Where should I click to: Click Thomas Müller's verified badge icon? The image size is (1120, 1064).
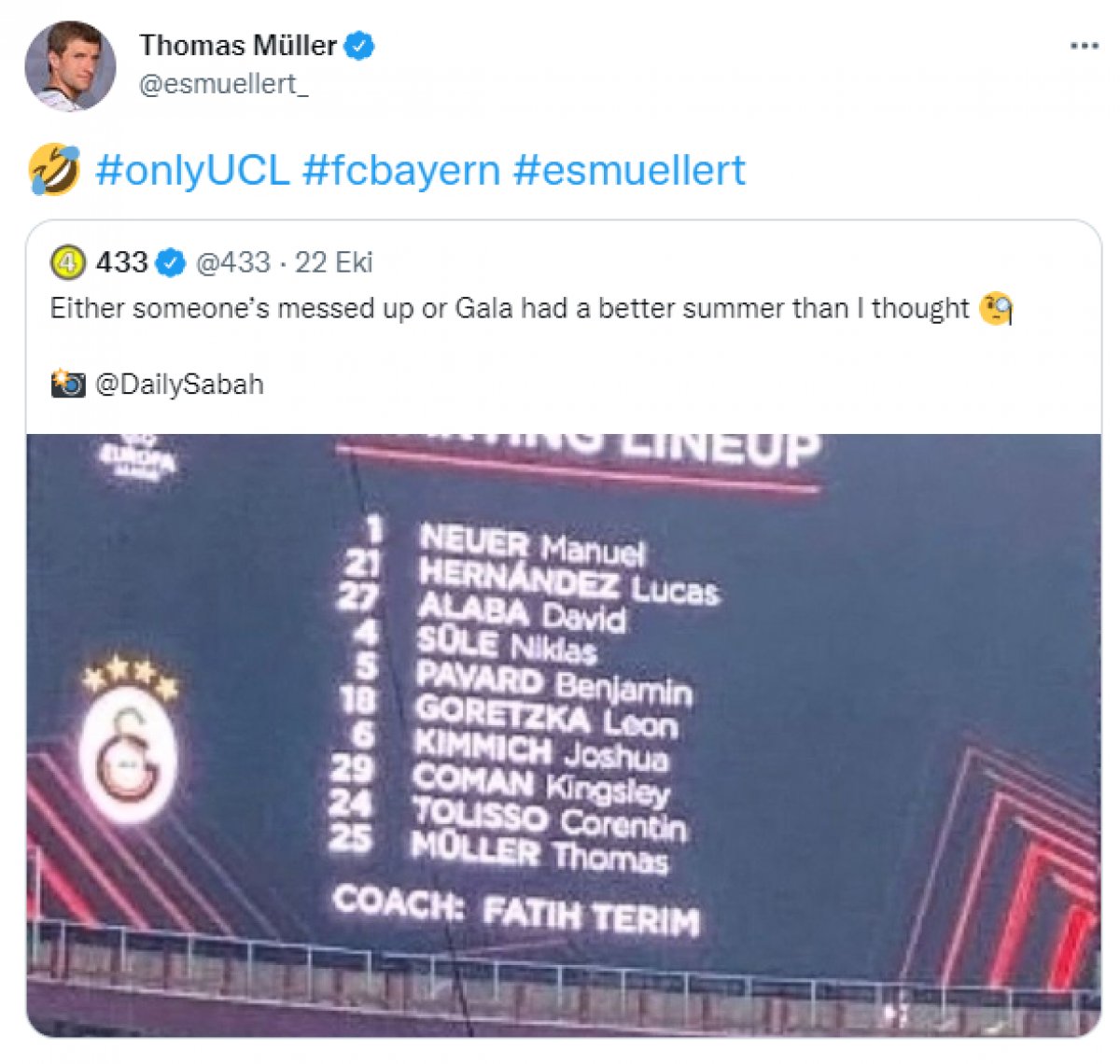359,45
